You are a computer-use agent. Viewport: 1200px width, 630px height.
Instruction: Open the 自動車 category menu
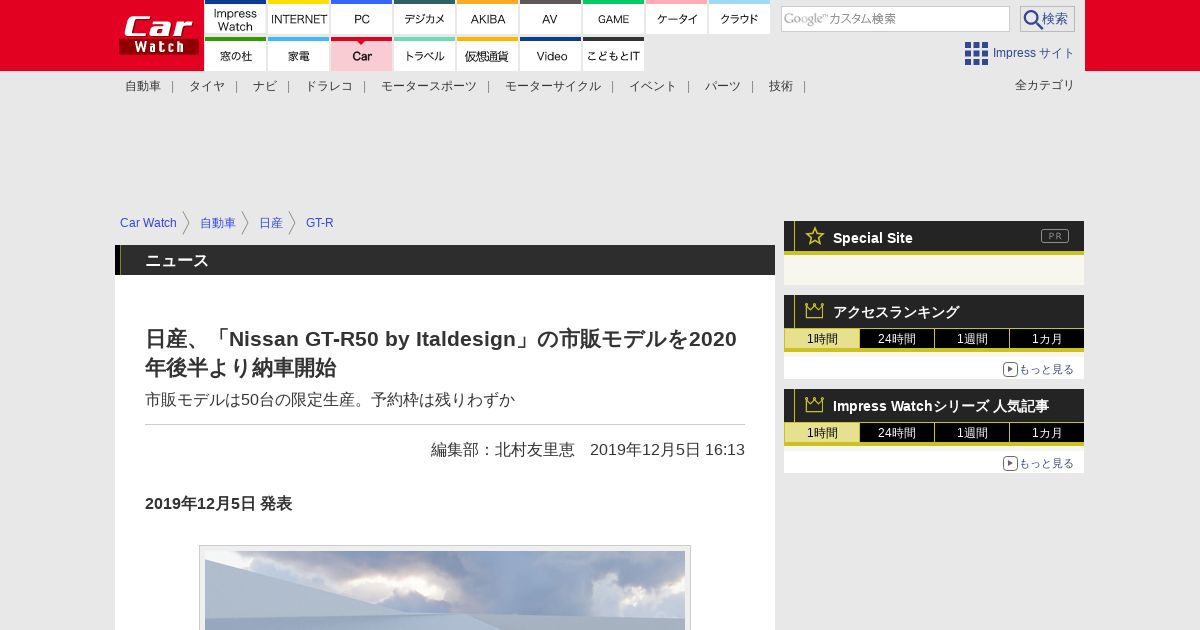click(143, 86)
